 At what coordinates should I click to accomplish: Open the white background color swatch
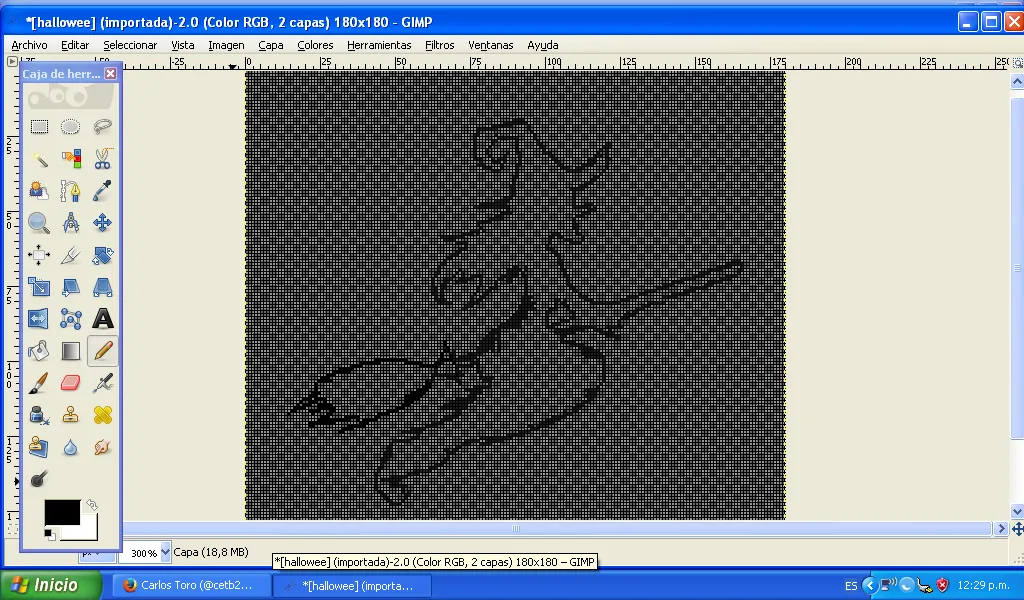[89, 529]
